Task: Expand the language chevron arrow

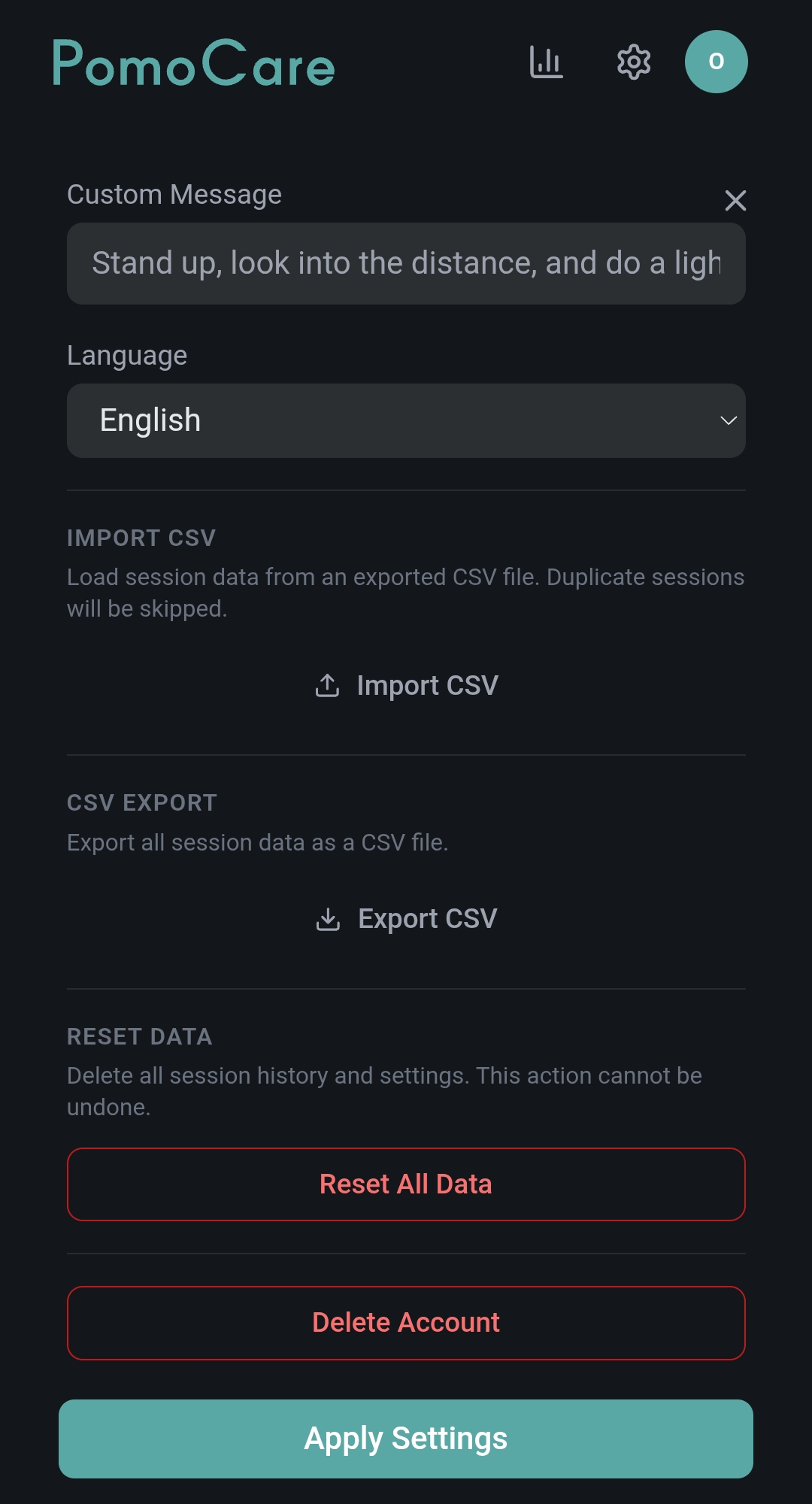Action: tap(728, 420)
